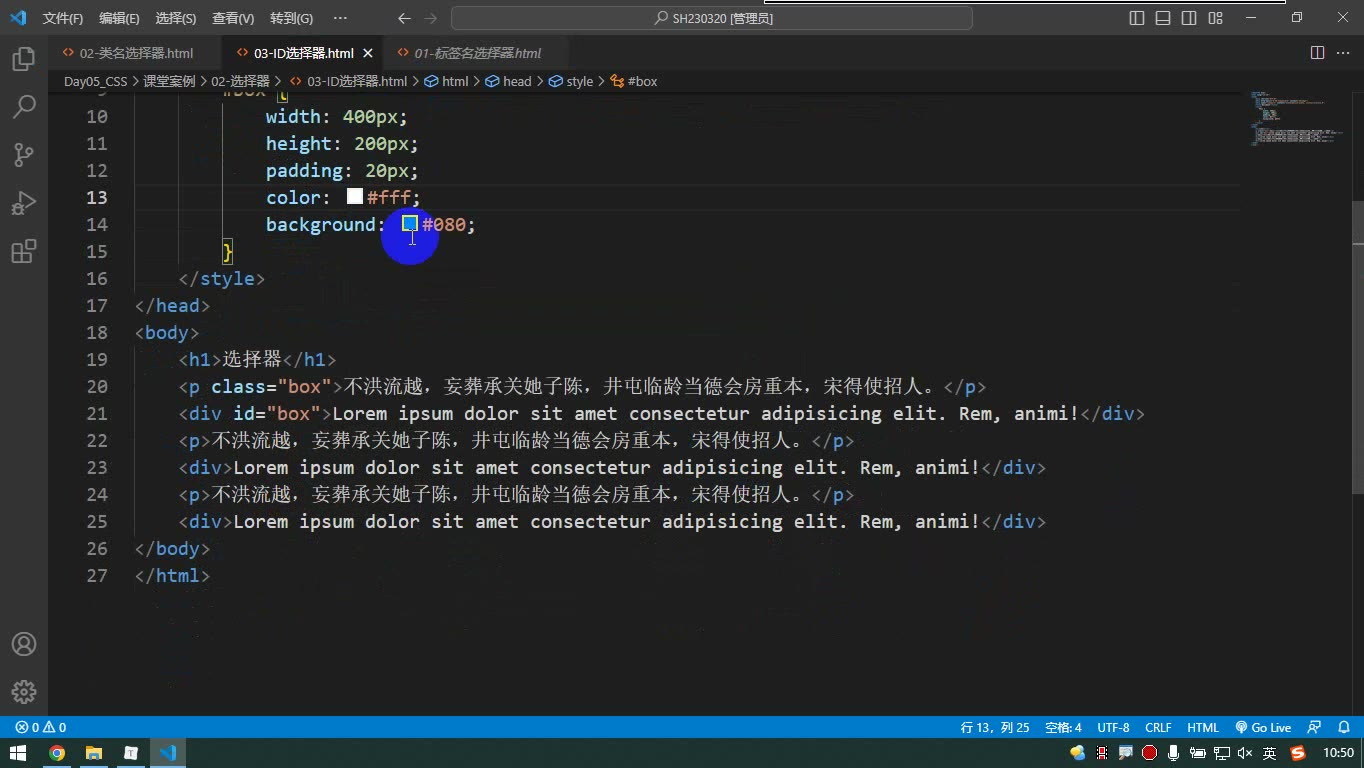Image resolution: width=1364 pixels, height=768 pixels.
Task: Click Go Live in status bar
Action: point(1263,727)
